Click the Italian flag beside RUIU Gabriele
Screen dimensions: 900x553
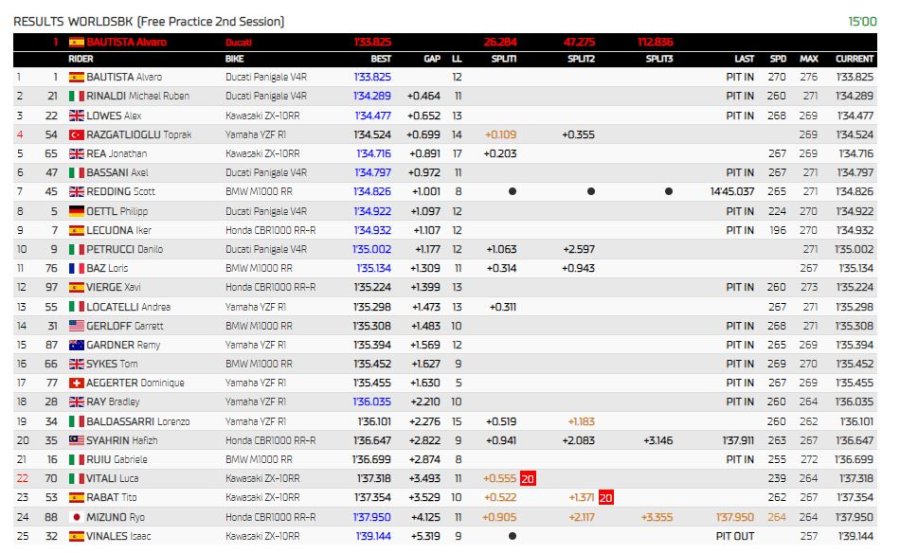click(76, 459)
